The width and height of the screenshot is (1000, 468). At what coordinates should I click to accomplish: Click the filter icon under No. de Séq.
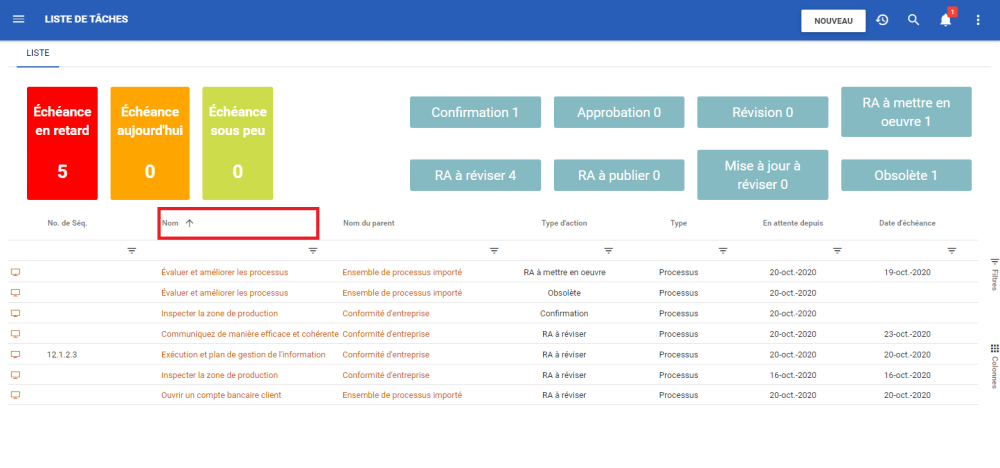click(x=132, y=251)
